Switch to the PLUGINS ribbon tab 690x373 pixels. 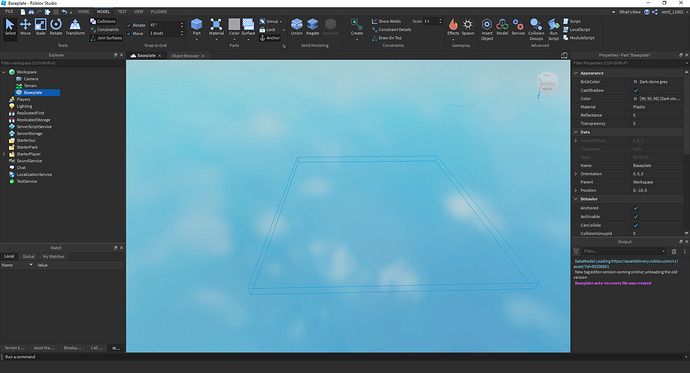158,11
